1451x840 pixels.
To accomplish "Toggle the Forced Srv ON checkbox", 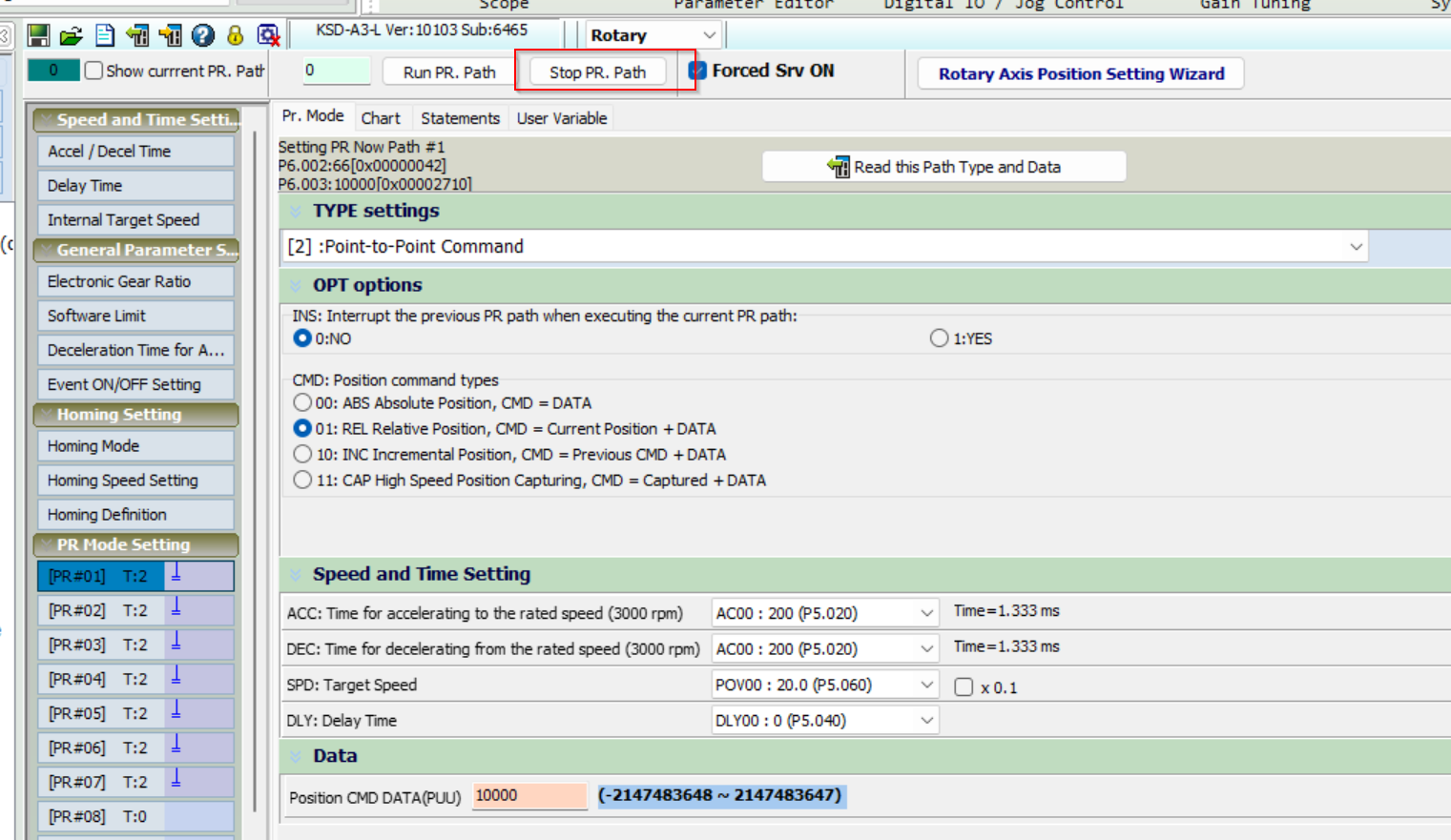I will 697,71.
